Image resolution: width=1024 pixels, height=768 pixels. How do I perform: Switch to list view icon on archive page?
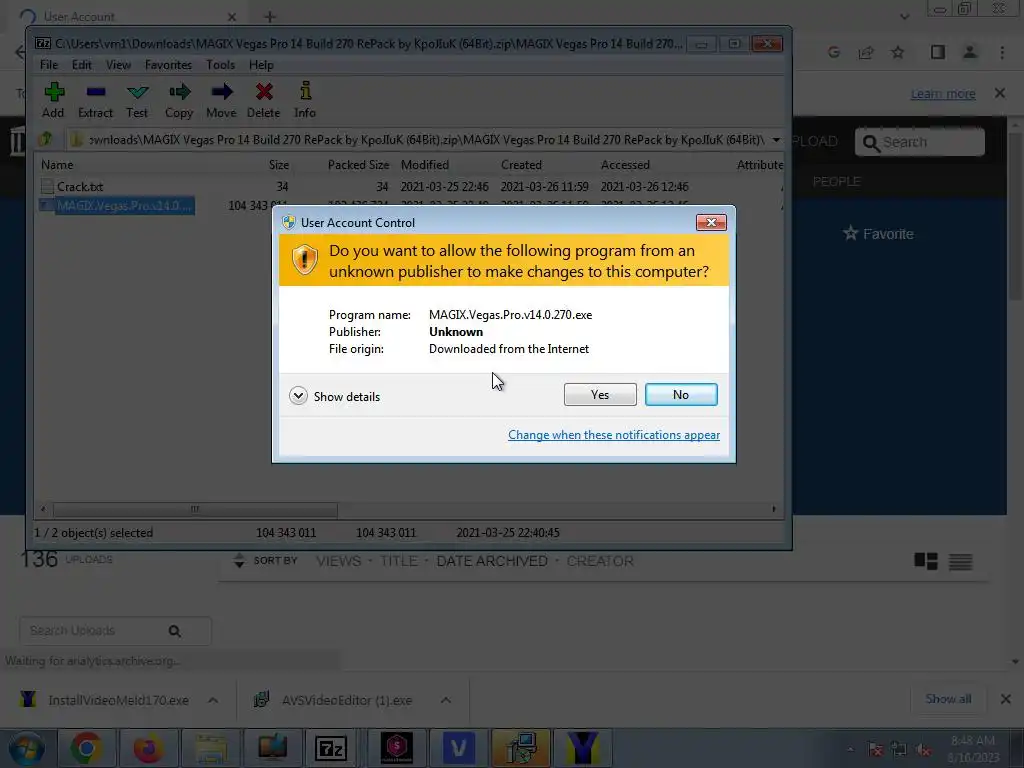(960, 561)
